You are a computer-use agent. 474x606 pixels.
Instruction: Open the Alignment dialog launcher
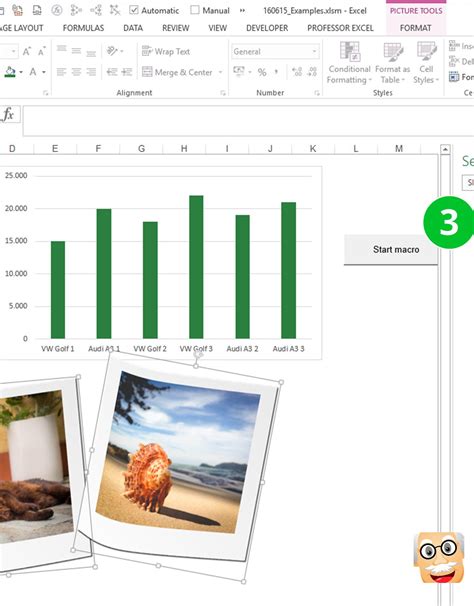point(223,93)
